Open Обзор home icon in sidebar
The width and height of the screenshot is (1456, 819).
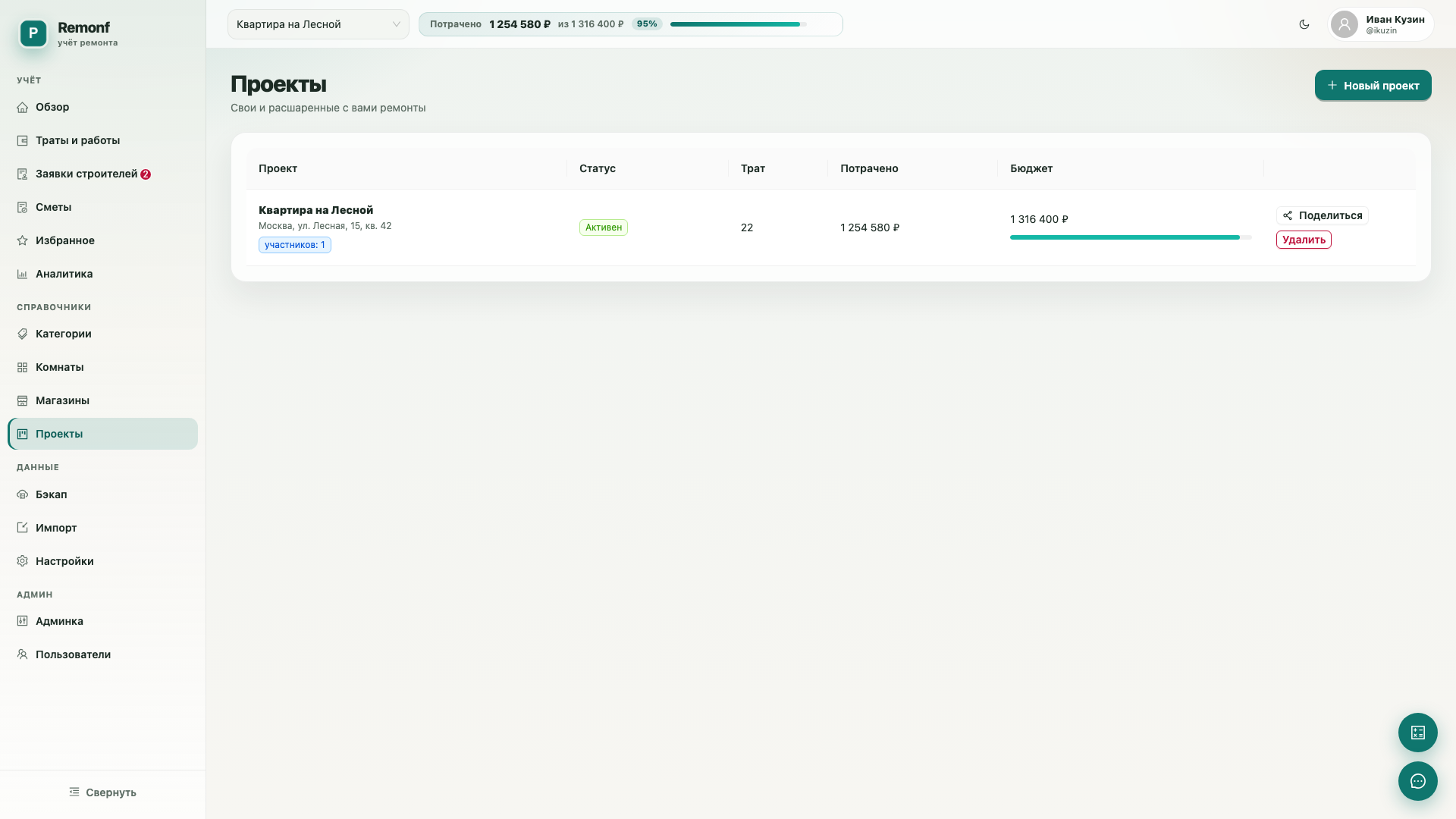(x=23, y=108)
